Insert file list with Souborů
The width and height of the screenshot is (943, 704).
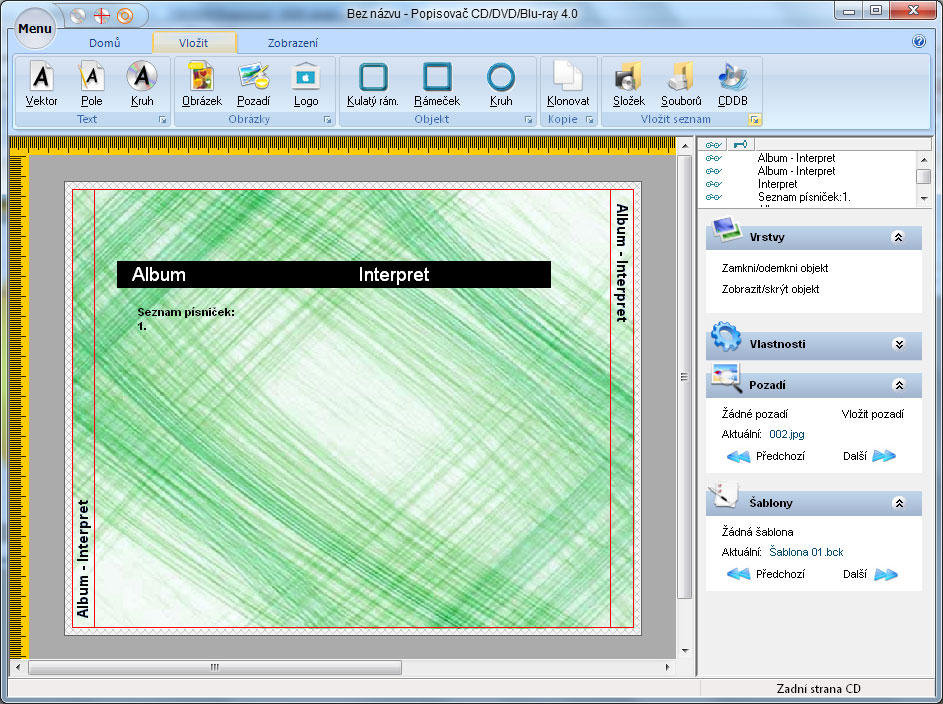point(681,83)
